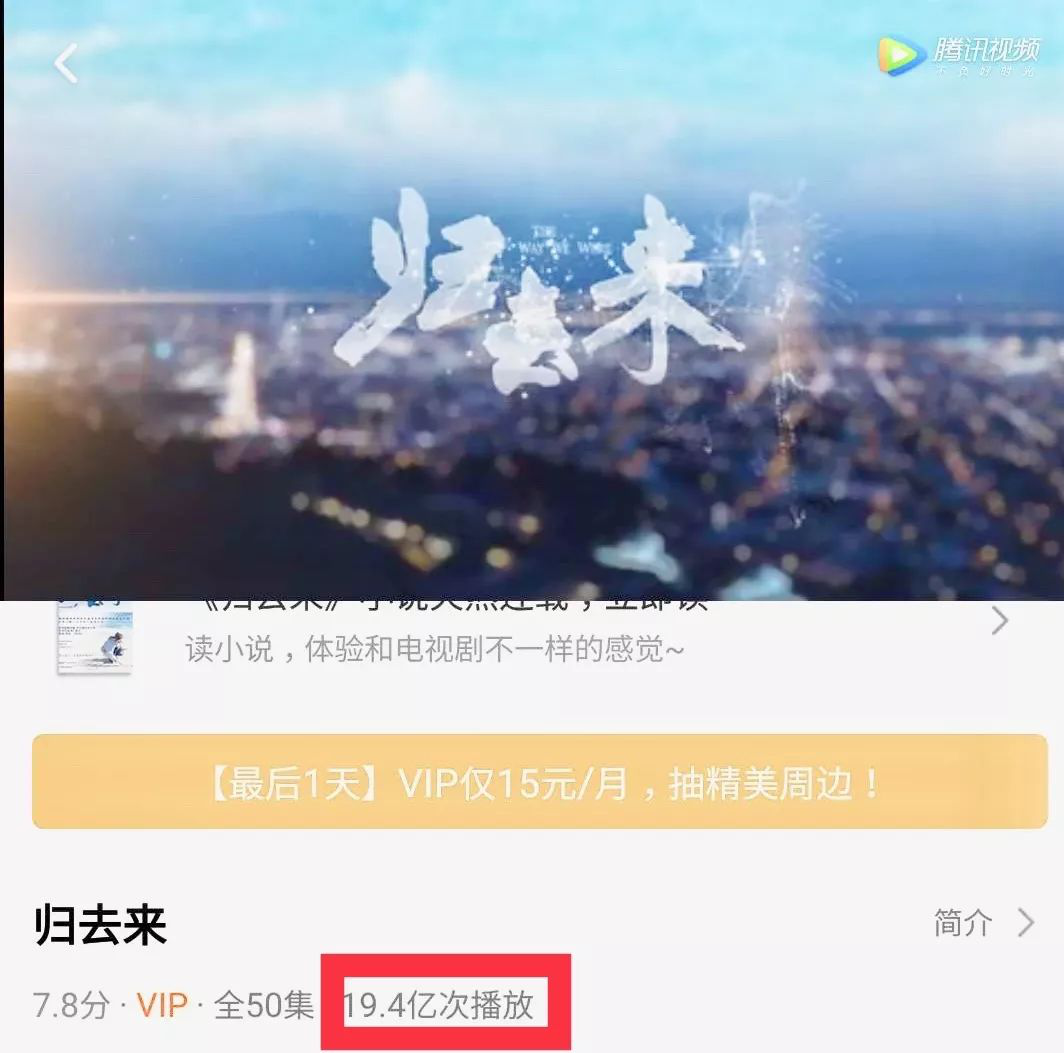Click the 腾讯视频 watermark text
Image resolution: width=1064 pixels, height=1053 pixels.
click(986, 49)
